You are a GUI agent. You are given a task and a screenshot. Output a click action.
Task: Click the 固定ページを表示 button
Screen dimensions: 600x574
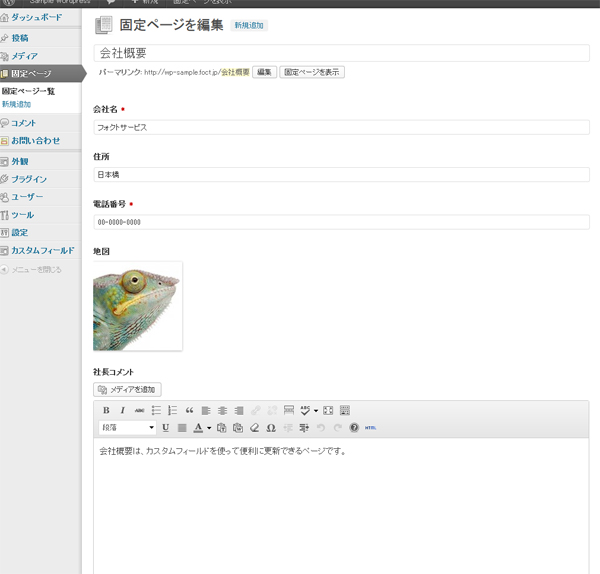(312, 72)
